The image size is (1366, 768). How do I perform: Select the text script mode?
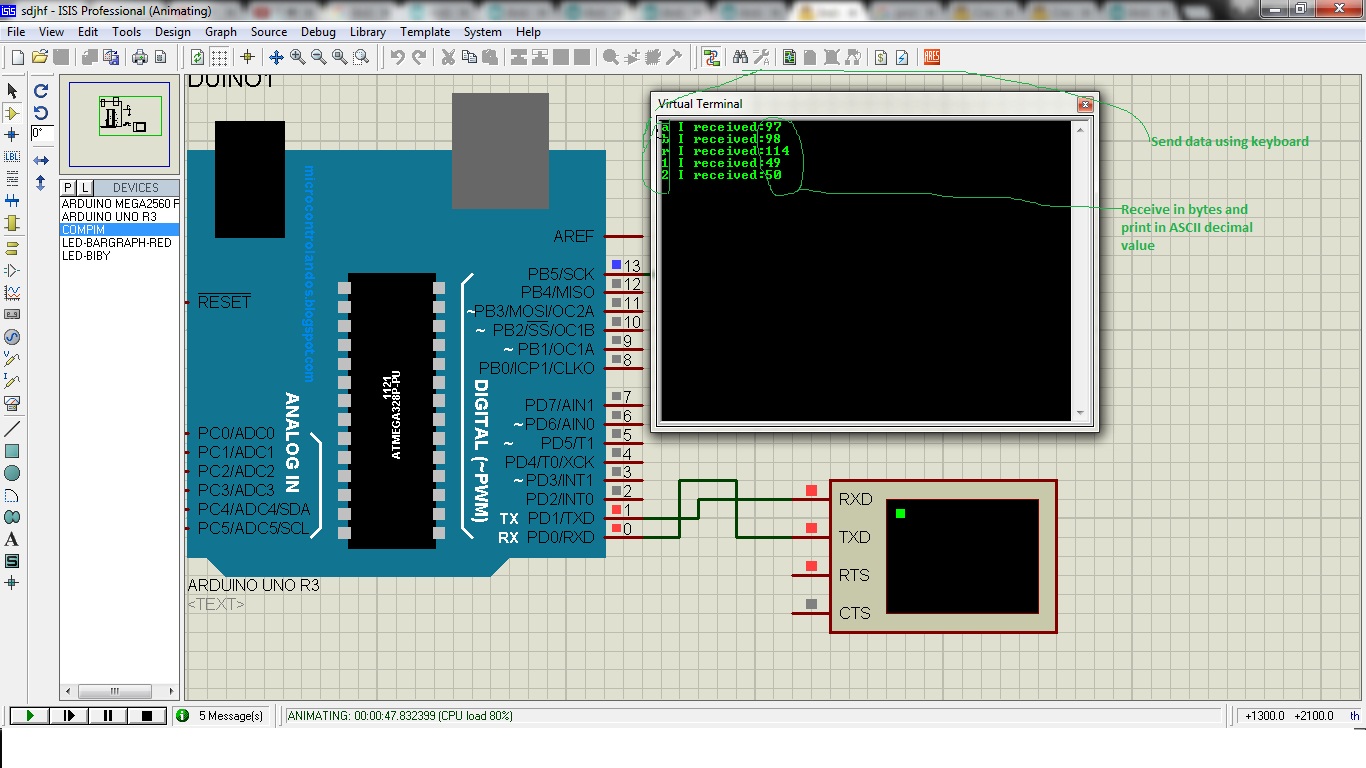pyautogui.click(x=12, y=179)
